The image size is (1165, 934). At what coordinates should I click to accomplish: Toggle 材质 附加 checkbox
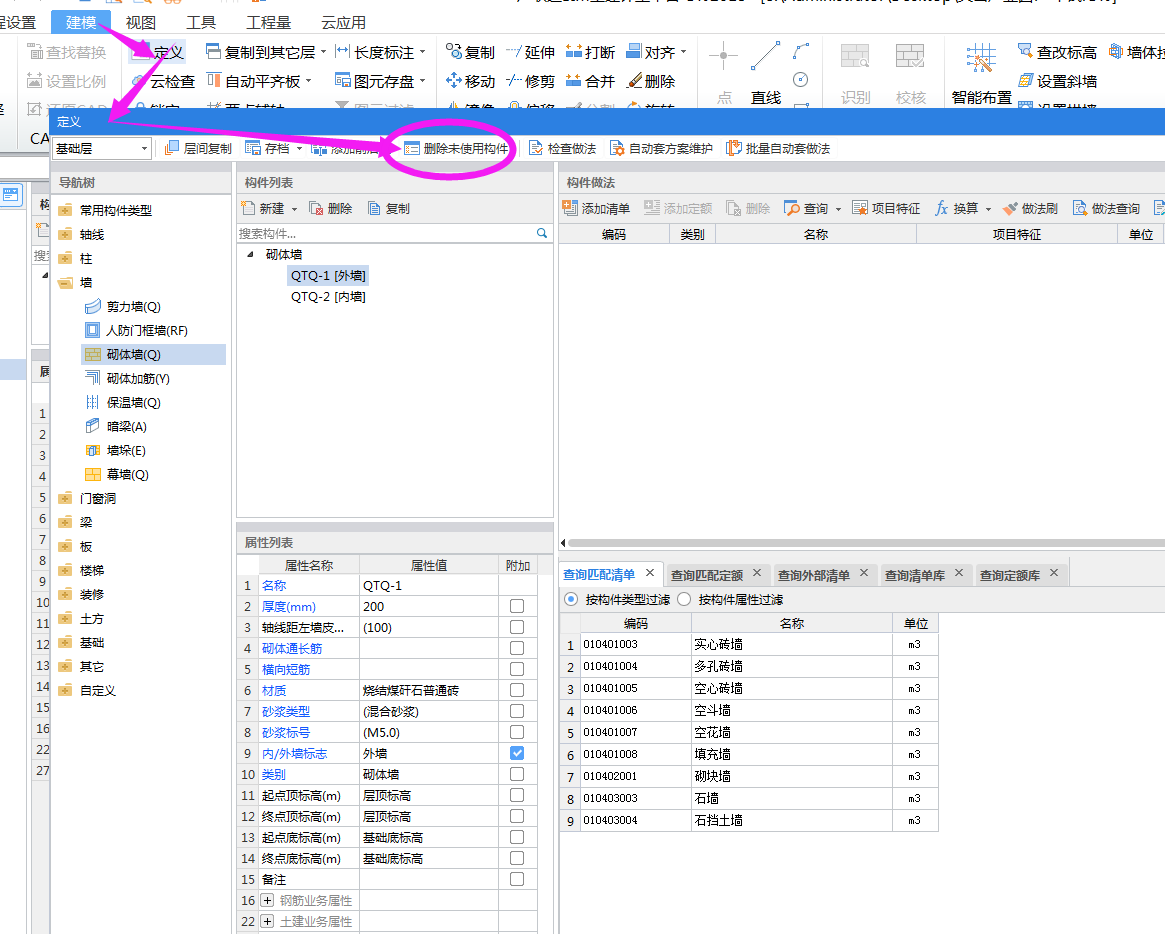pyautogui.click(x=517, y=690)
